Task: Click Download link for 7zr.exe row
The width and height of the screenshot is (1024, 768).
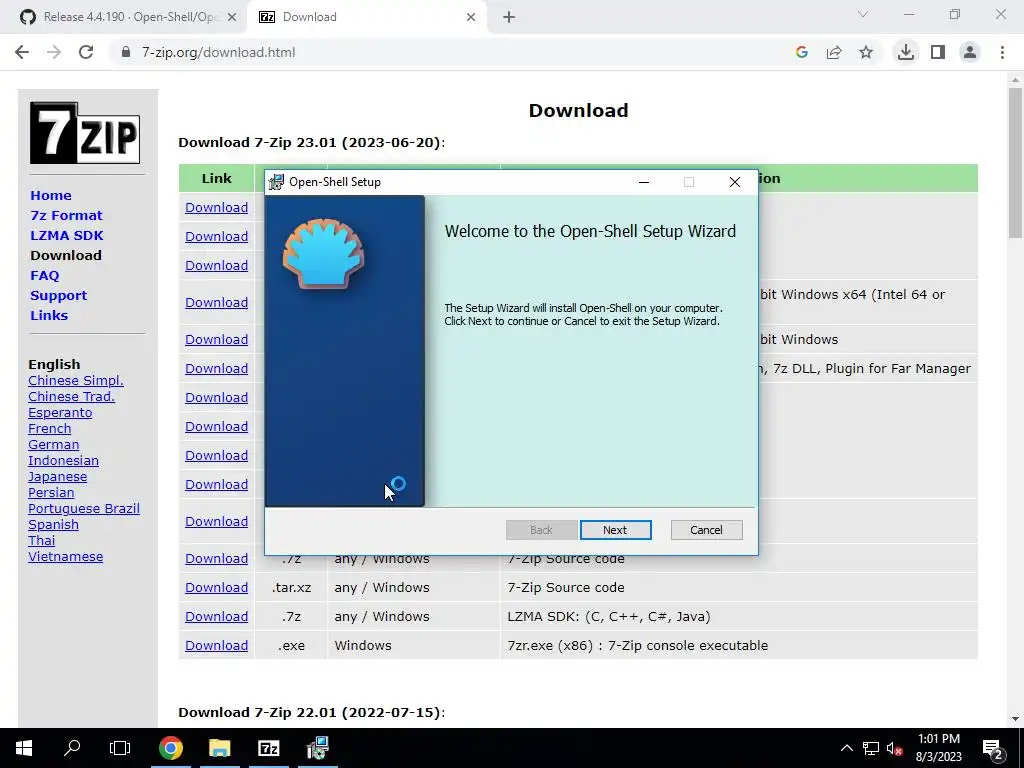Action: tap(216, 645)
